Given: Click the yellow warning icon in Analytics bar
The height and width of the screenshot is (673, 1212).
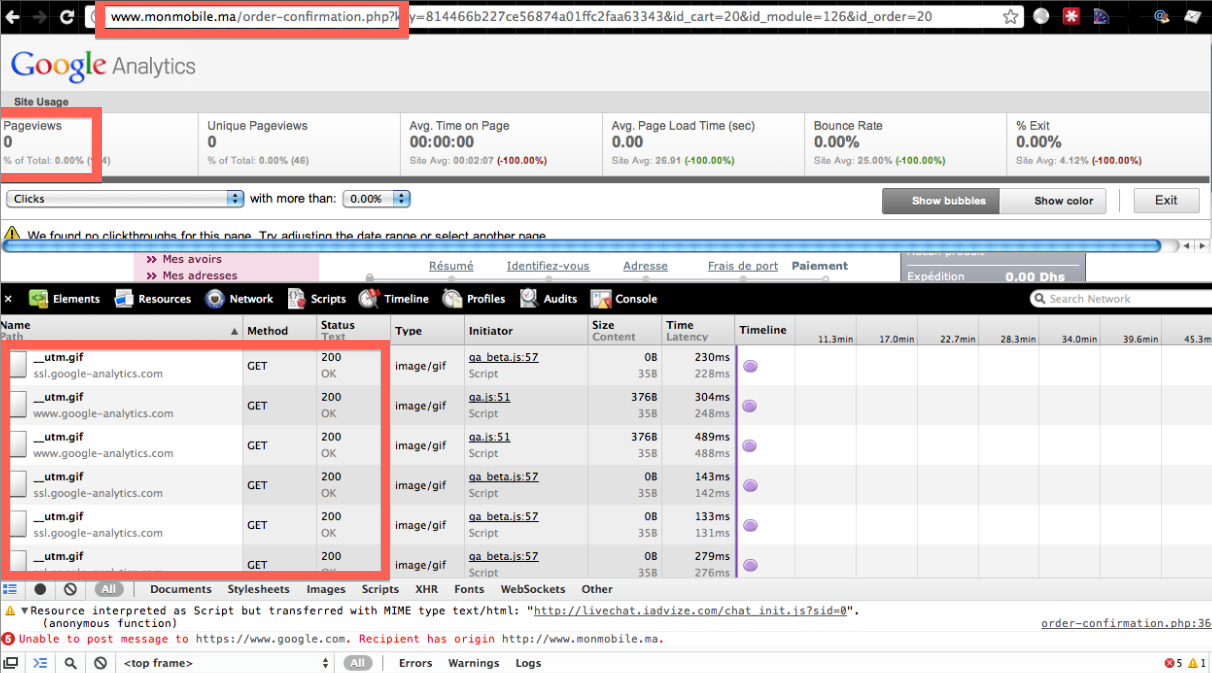Looking at the screenshot, I should point(12,235).
